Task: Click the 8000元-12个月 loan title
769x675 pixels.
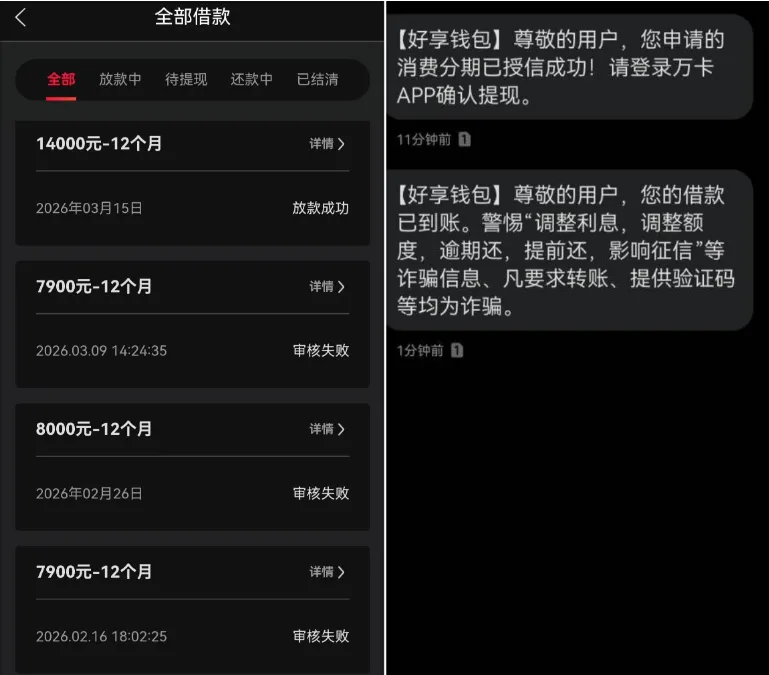Action: pos(94,429)
